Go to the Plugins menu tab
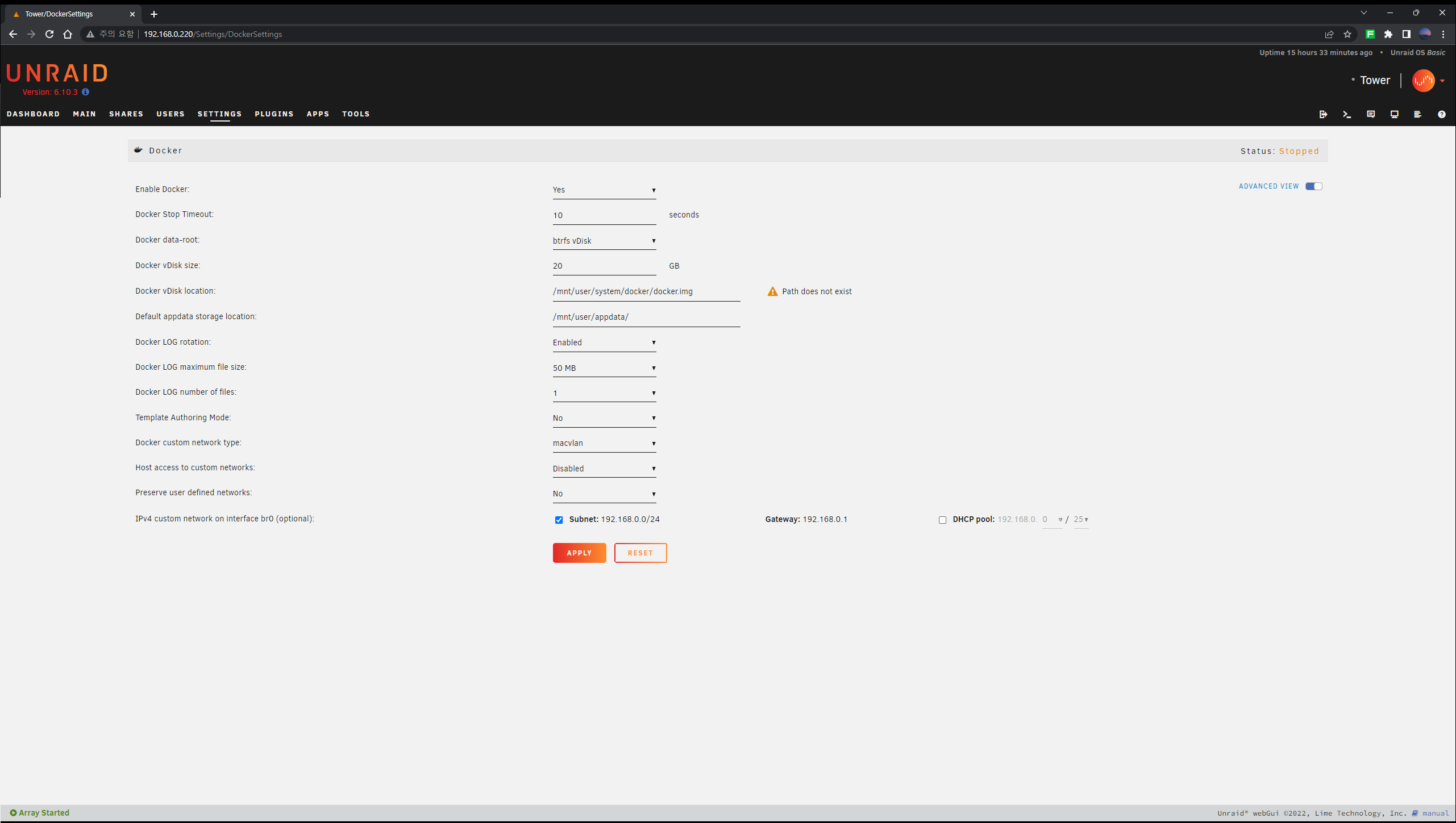1456x823 pixels. click(x=274, y=114)
